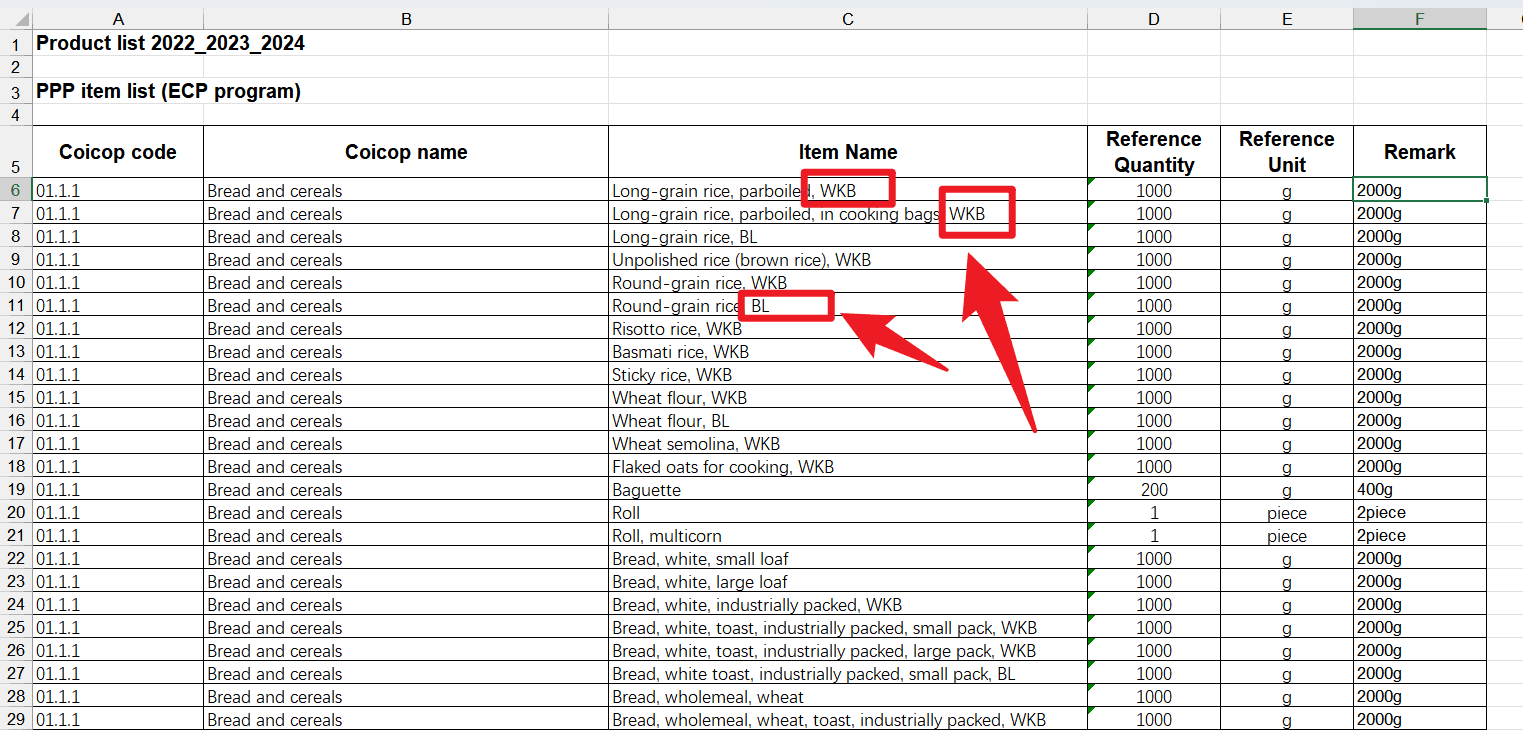This screenshot has height=730, width=1523.
Task: Select the "Coicop code" header cell
Action: point(118,152)
